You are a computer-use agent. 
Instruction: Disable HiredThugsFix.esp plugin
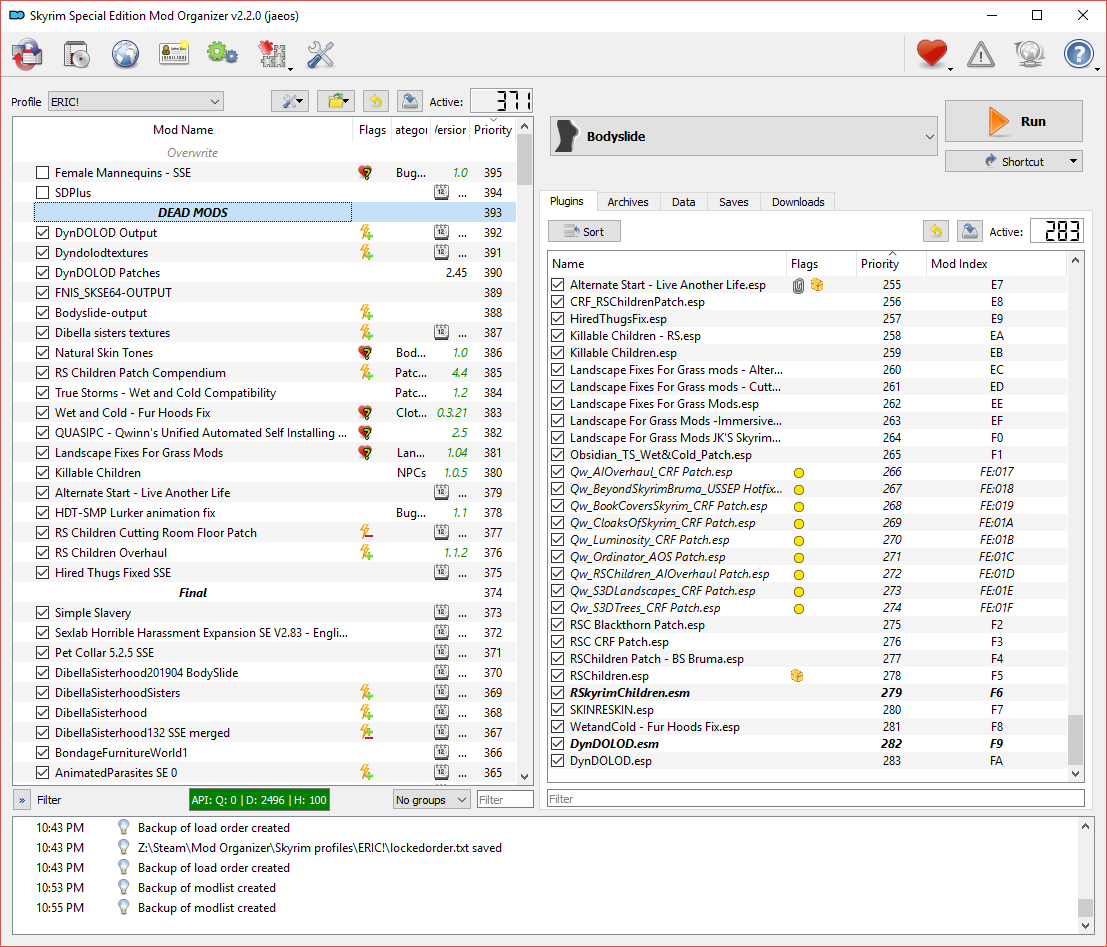pos(558,318)
